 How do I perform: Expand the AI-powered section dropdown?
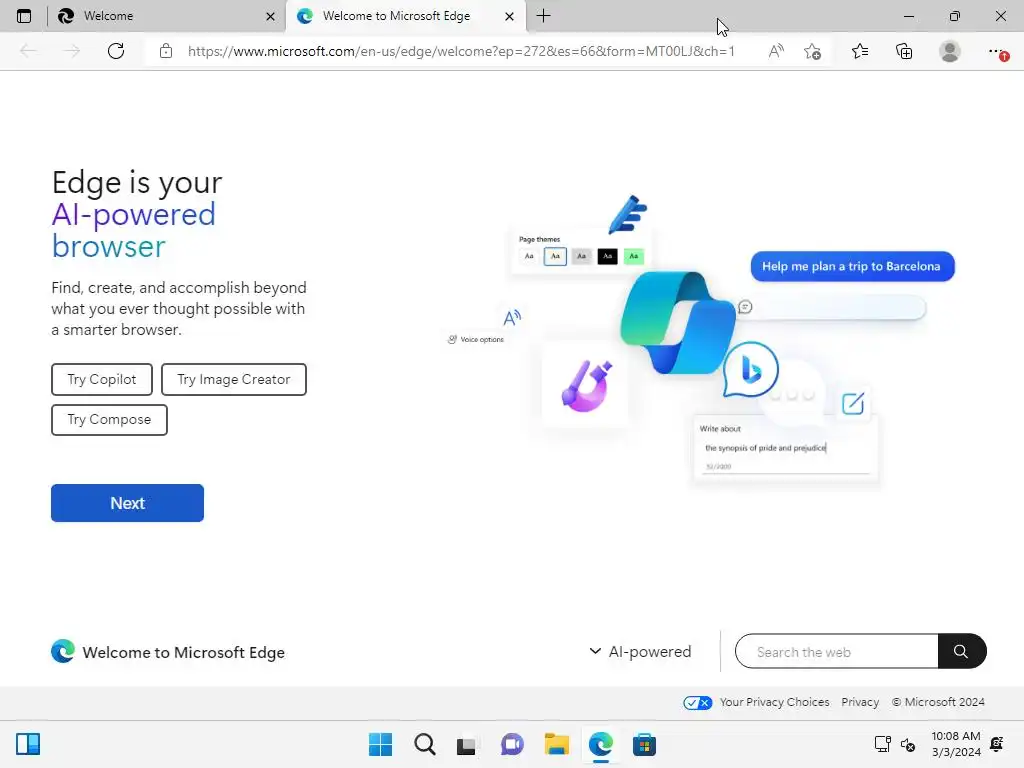pos(640,651)
